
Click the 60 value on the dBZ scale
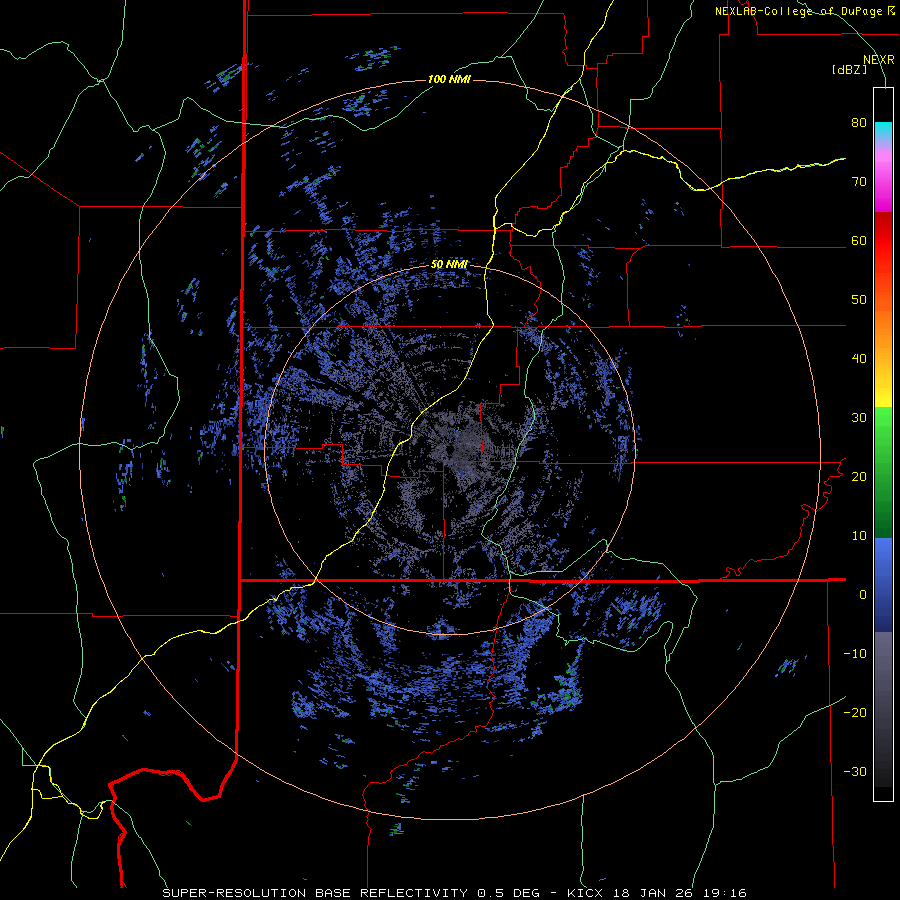click(x=859, y=240)
